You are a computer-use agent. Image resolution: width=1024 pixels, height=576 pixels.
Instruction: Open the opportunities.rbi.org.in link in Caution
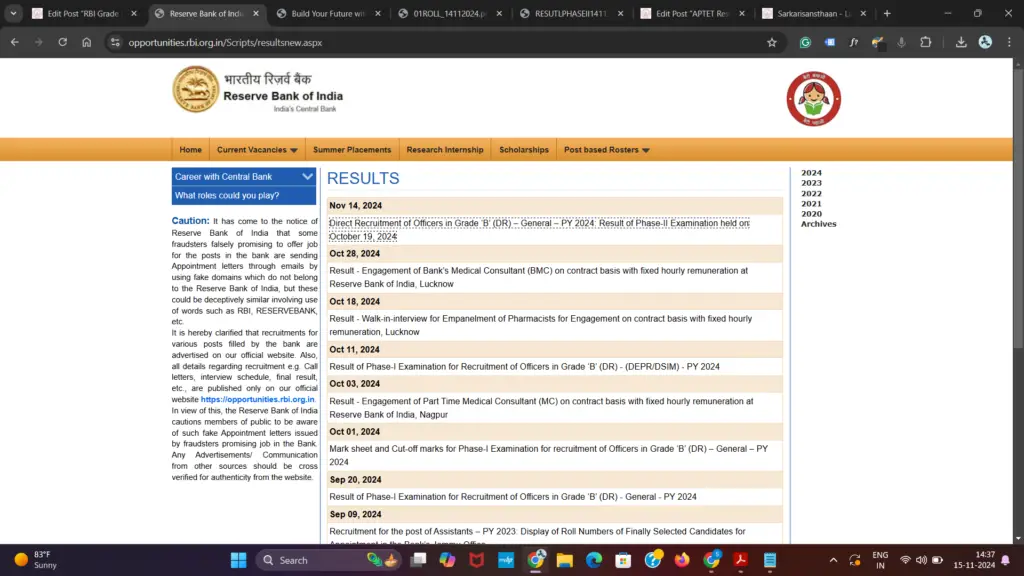coord(257,399)
